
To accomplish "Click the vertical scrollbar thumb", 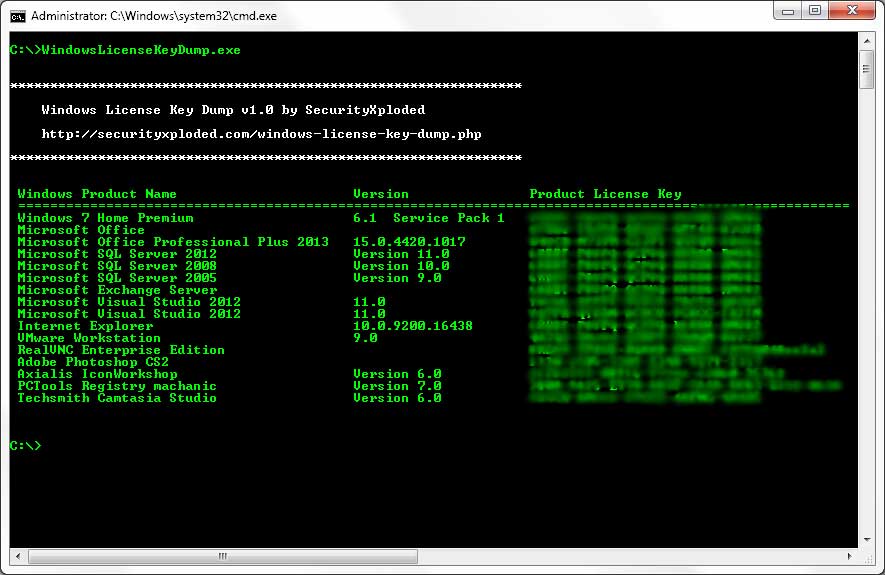I will pos(867,69).
